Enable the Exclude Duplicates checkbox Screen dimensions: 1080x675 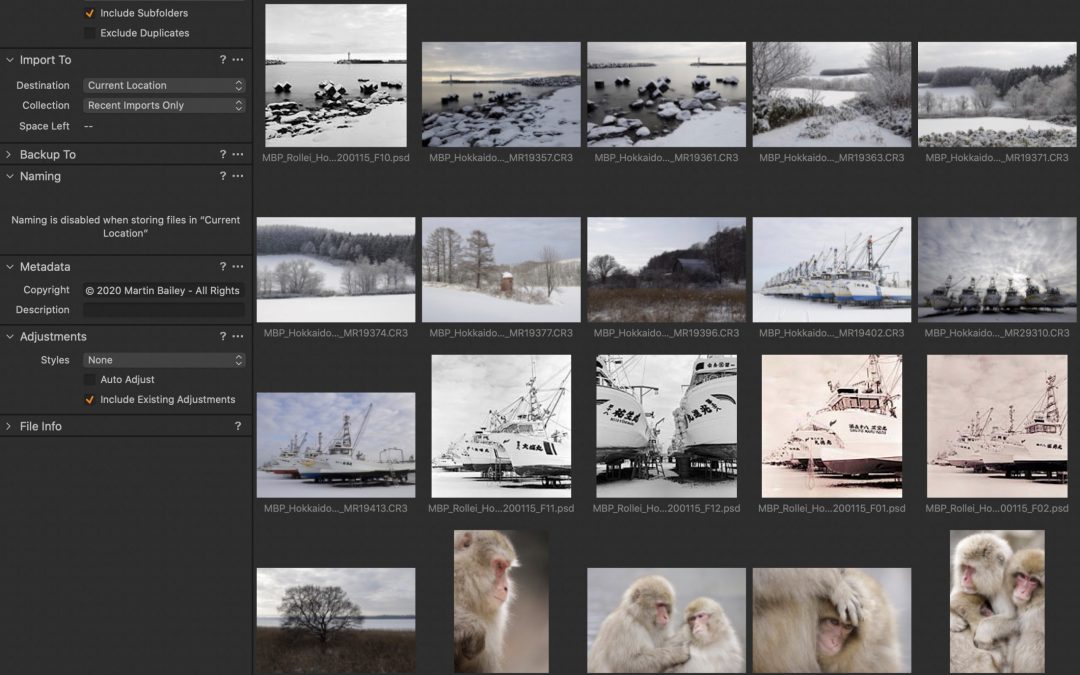click(90, 33)
